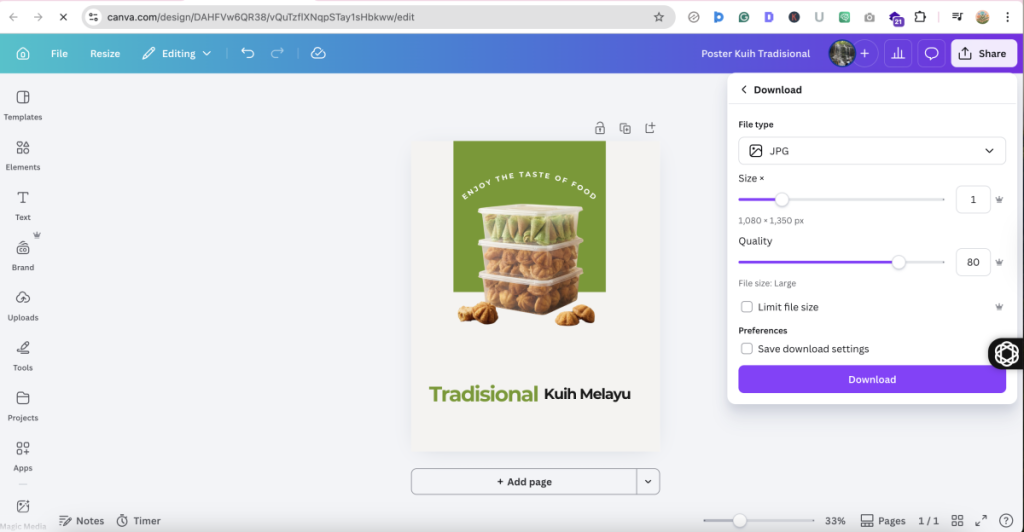The height and width of the screenshot is (532, 1024).
Task: Open the Brand panel
Action: [x=23, y=256]
